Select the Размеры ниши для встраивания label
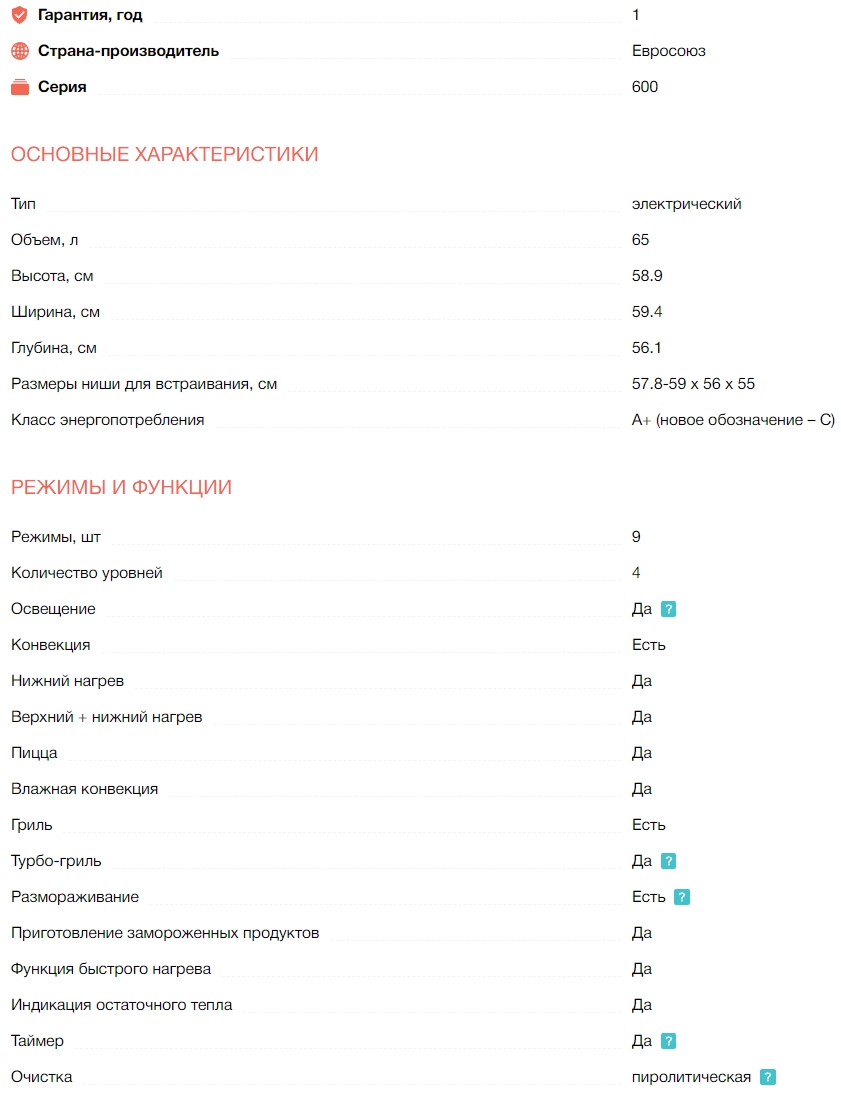This screenshot has height=1112, width=841. click(x=144, y=384)
